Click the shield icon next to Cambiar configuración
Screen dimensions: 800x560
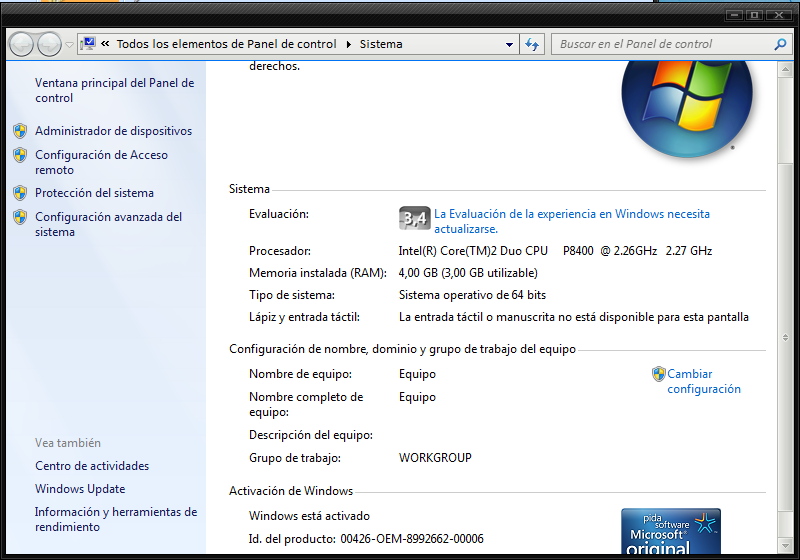click(659, 374)
